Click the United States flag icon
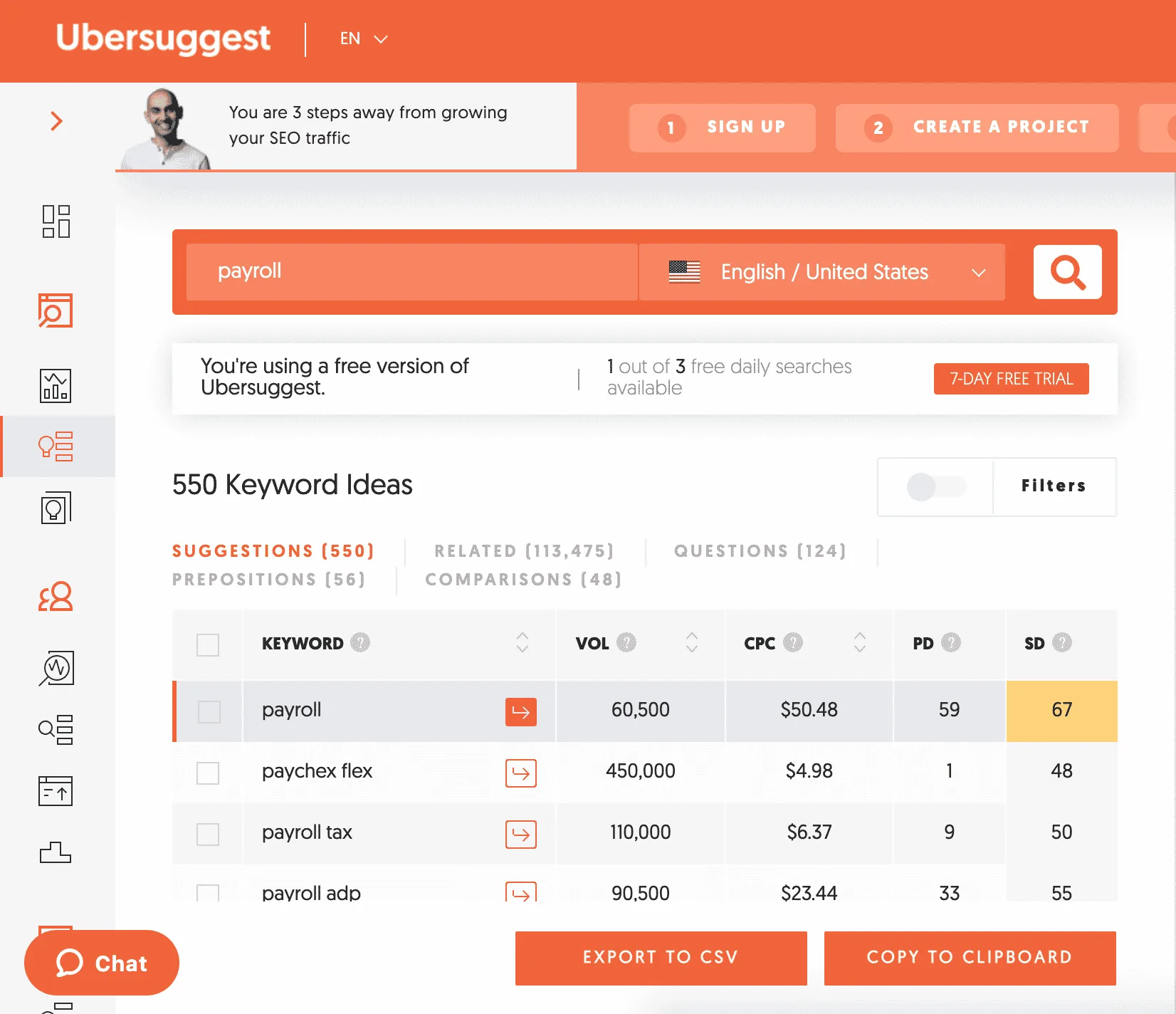 [685, 272]
